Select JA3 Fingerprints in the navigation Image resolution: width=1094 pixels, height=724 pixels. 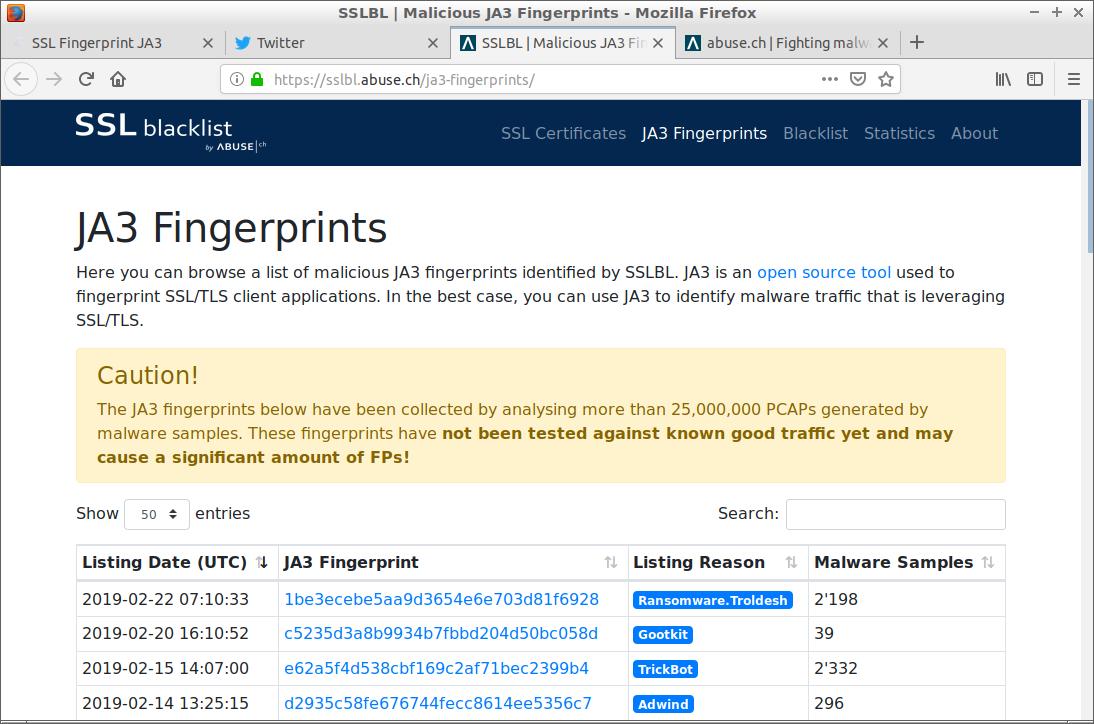click(704, 133)
